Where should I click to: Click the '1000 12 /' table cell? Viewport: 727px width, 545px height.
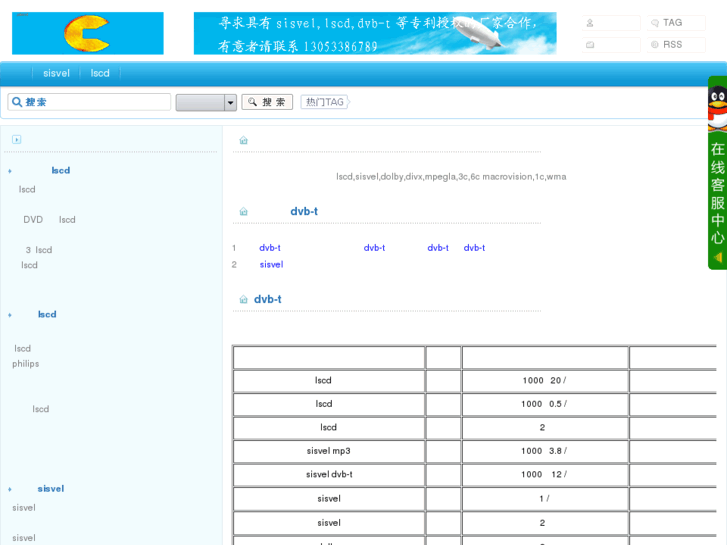pos(545,474)
